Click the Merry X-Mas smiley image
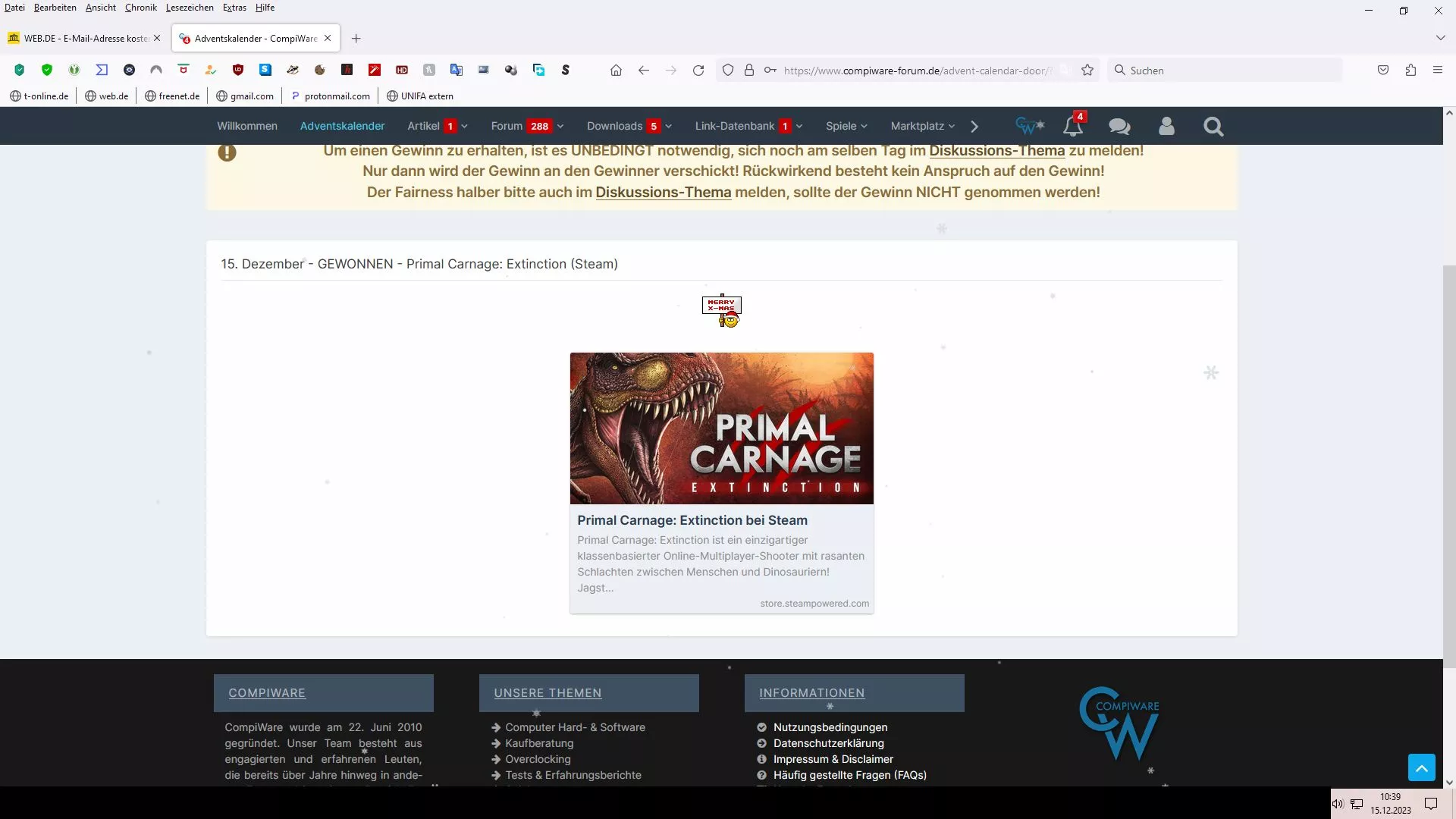 pos(722,311)
